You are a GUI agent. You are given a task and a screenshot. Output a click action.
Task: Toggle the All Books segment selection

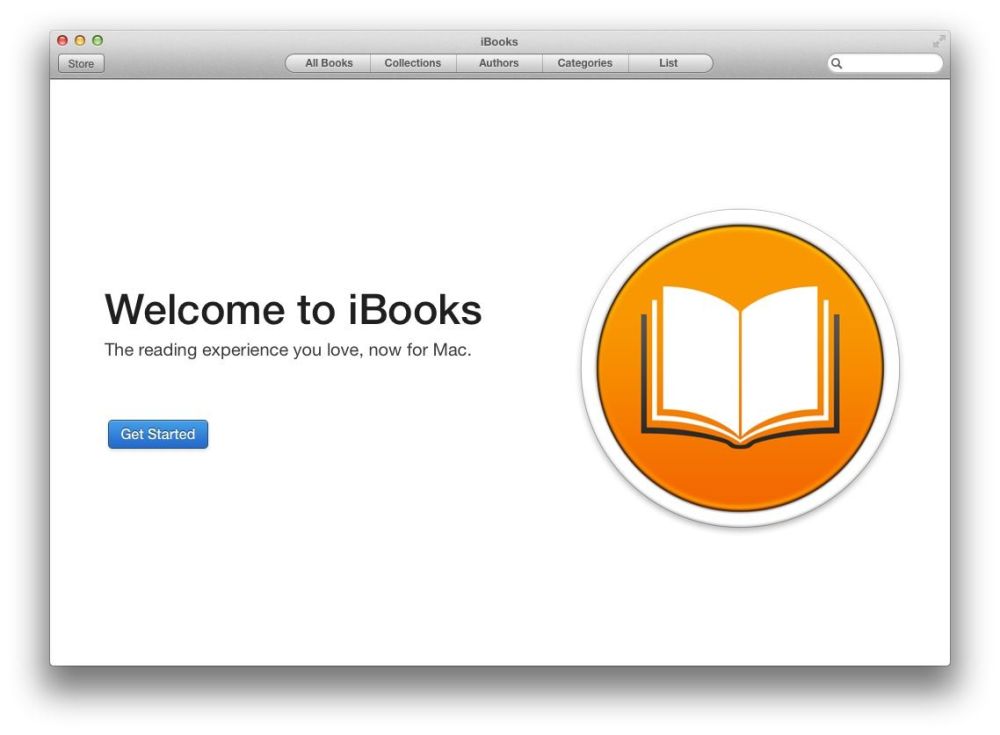point(327,63)
